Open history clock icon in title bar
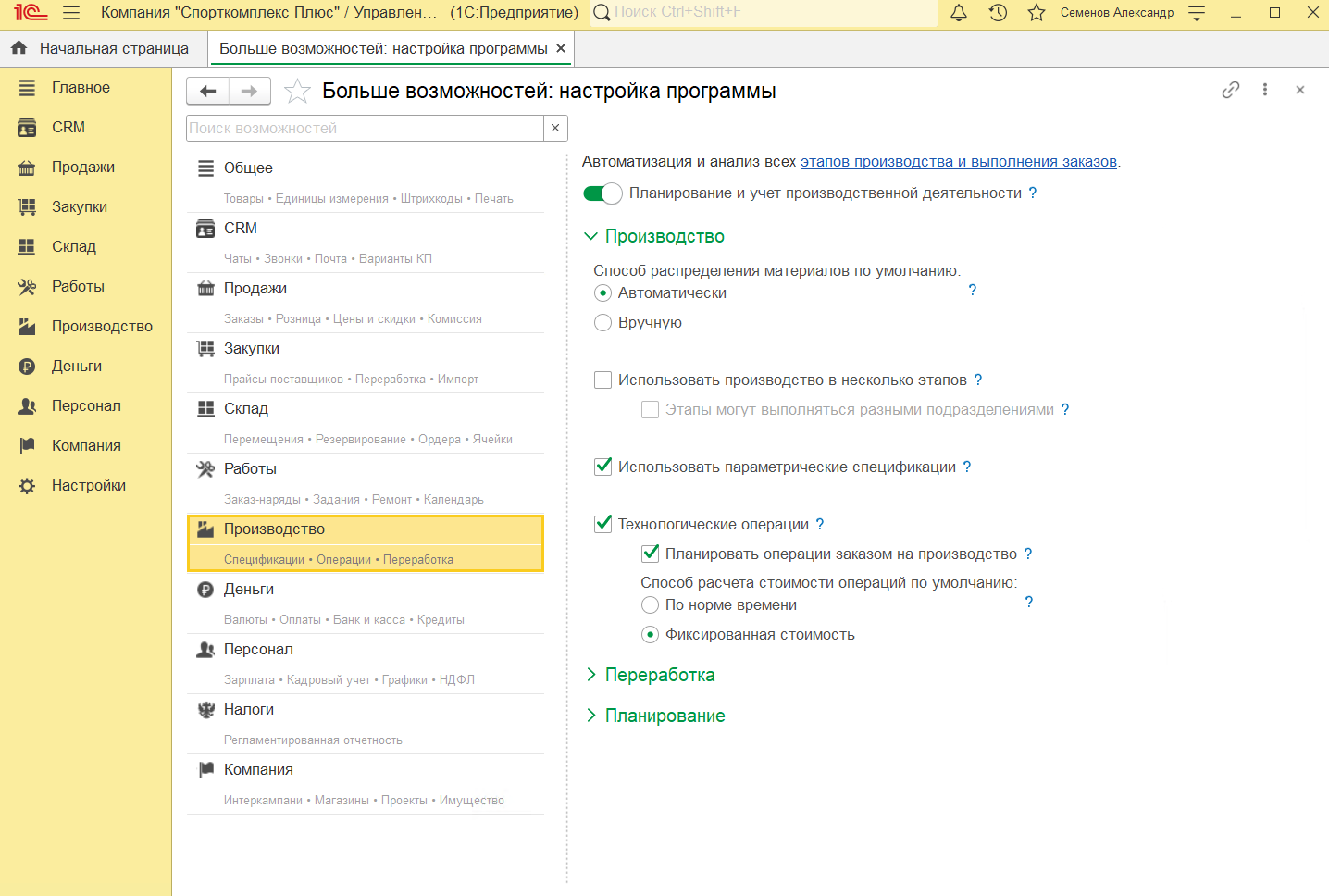The image size is (1329, 896). pyautogui.click(x=998, y=13)
